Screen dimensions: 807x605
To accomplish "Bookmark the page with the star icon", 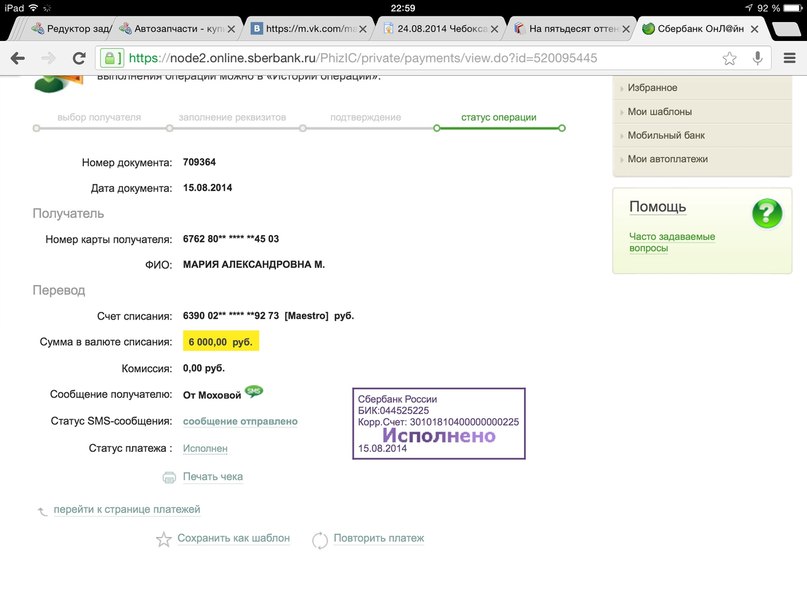I will click(729, 58).
